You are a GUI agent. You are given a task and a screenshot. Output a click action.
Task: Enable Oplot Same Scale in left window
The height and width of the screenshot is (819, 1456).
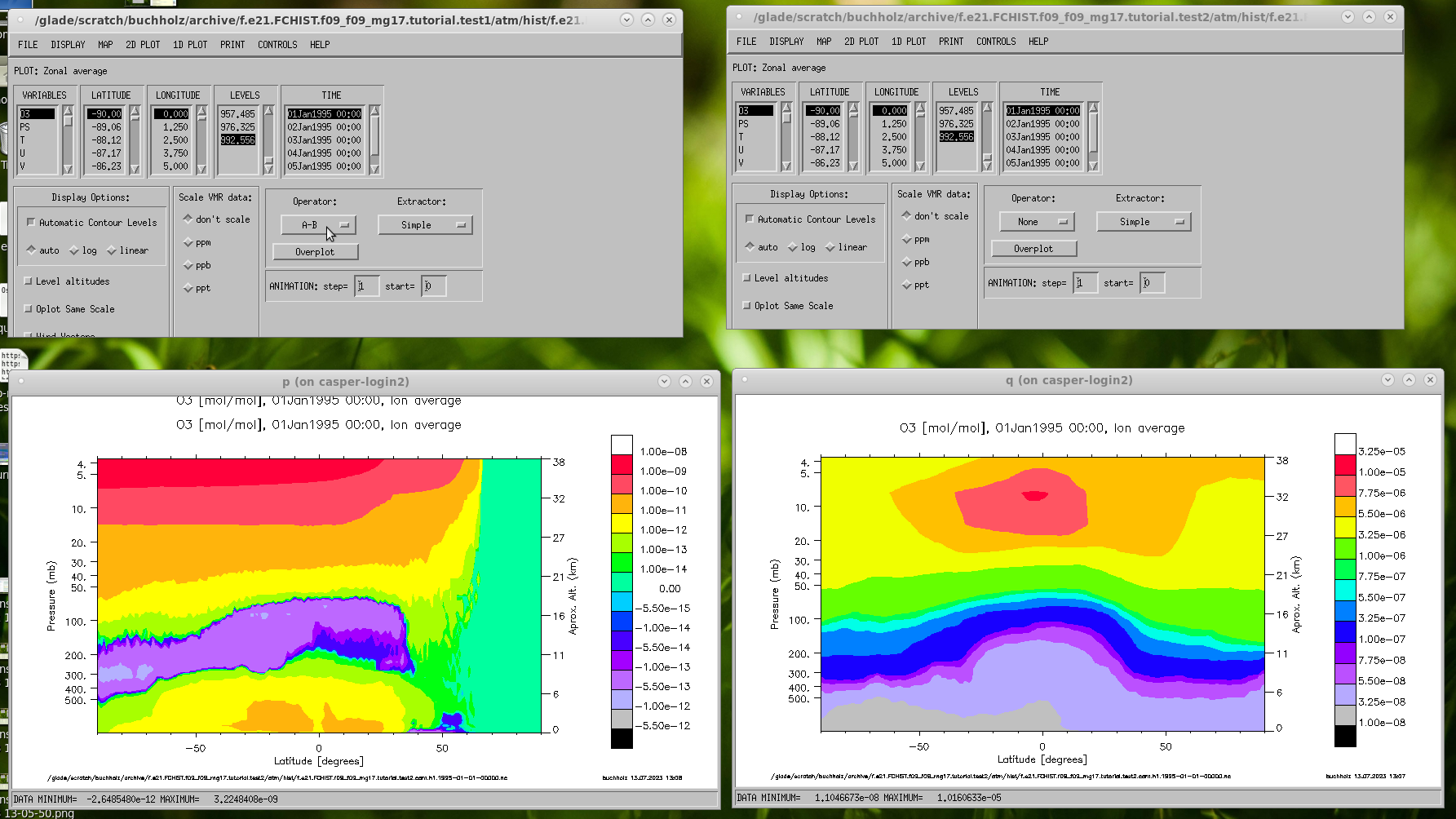[x=29, y=309]
